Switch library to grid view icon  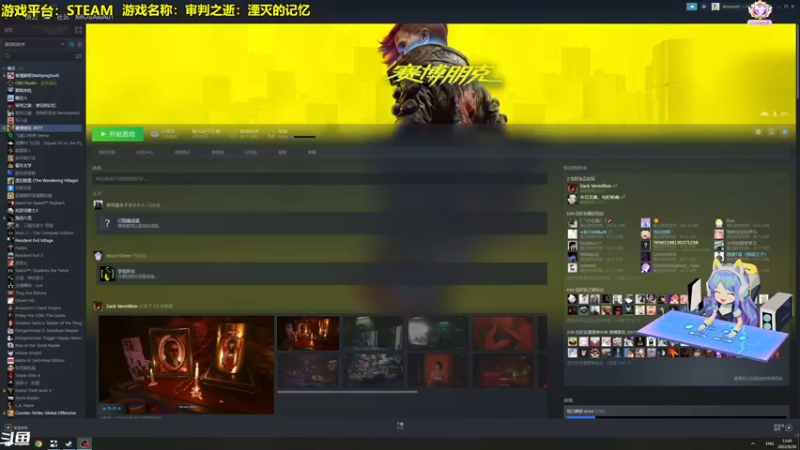pyautogui.click(x=78, y=30)
